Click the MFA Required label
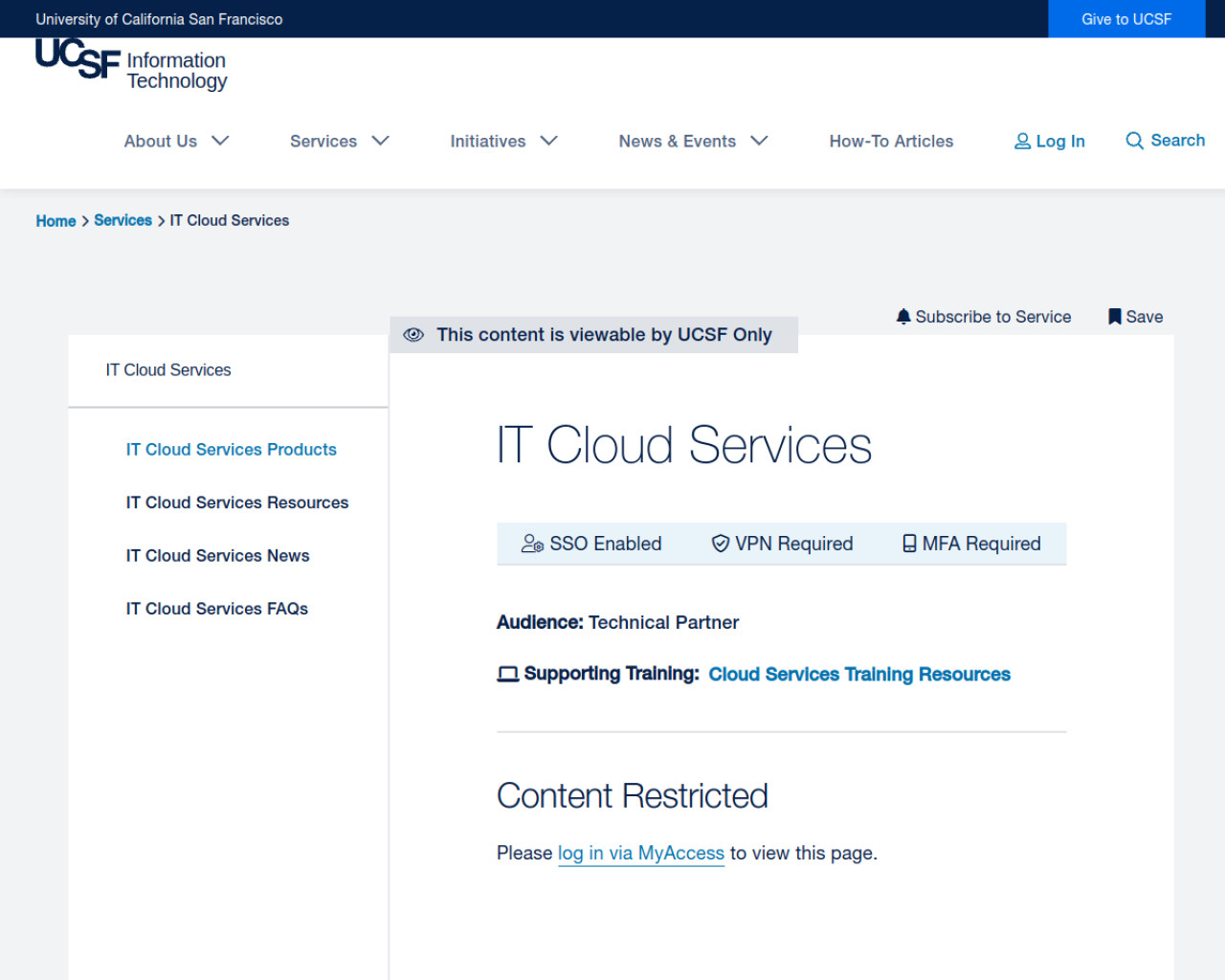The image size is (1225, 980). pos(982,544)
